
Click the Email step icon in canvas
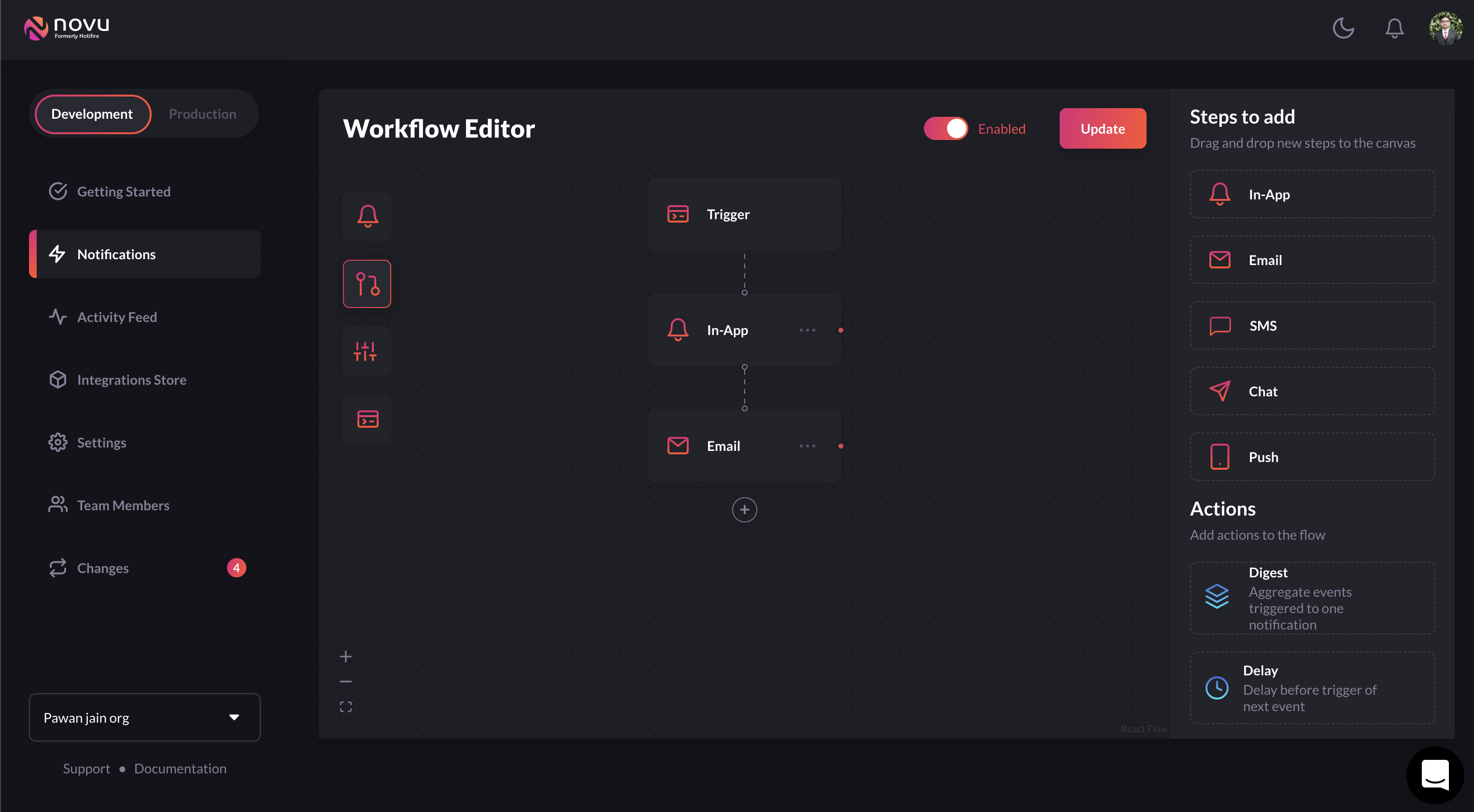tap(678, 446)
